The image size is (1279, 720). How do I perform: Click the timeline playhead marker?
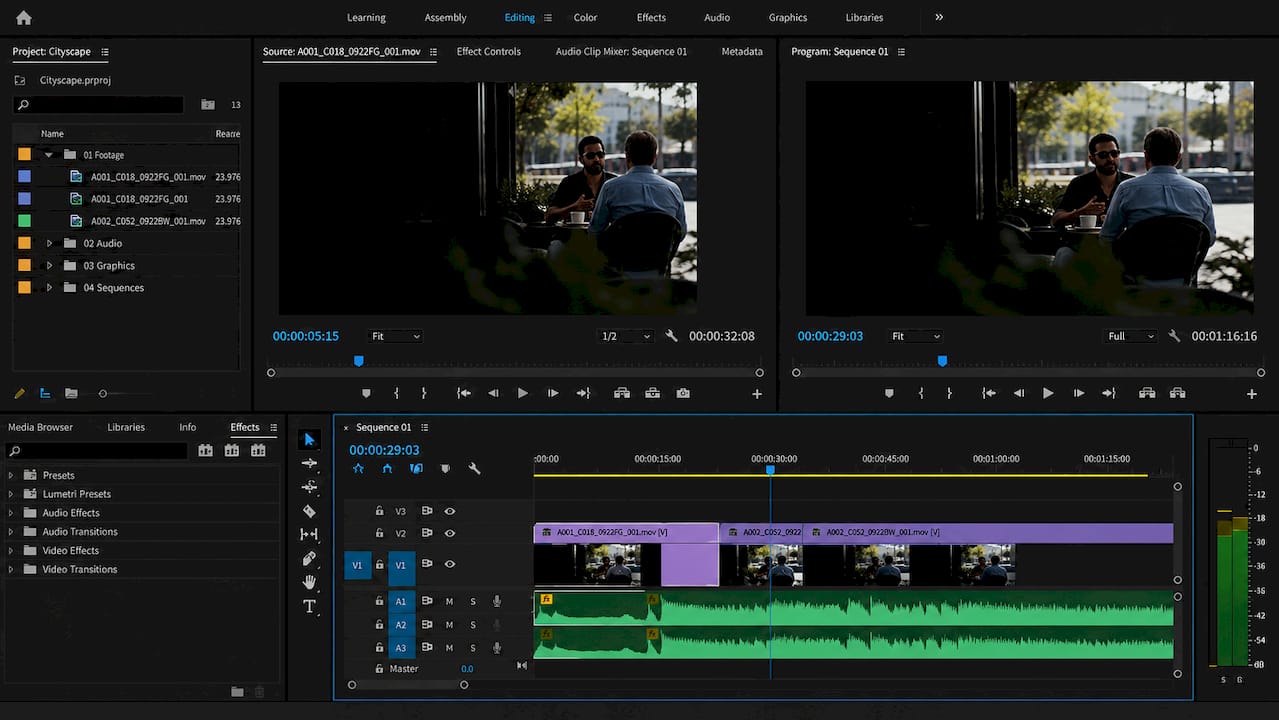[x=770, y=469]
